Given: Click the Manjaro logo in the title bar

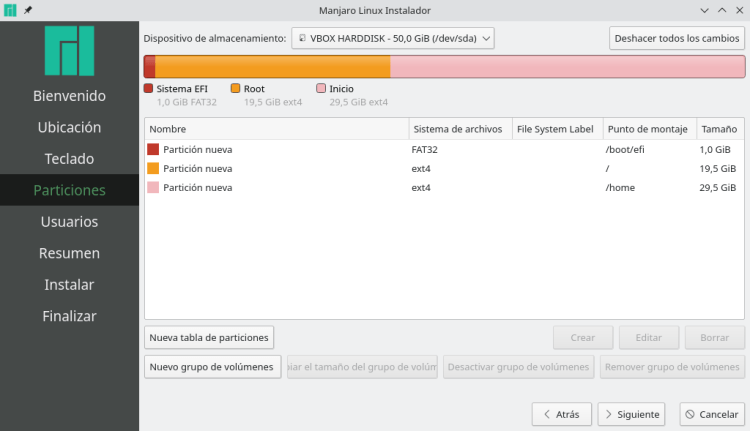Looking at the screenshot, I should point(10,10).
